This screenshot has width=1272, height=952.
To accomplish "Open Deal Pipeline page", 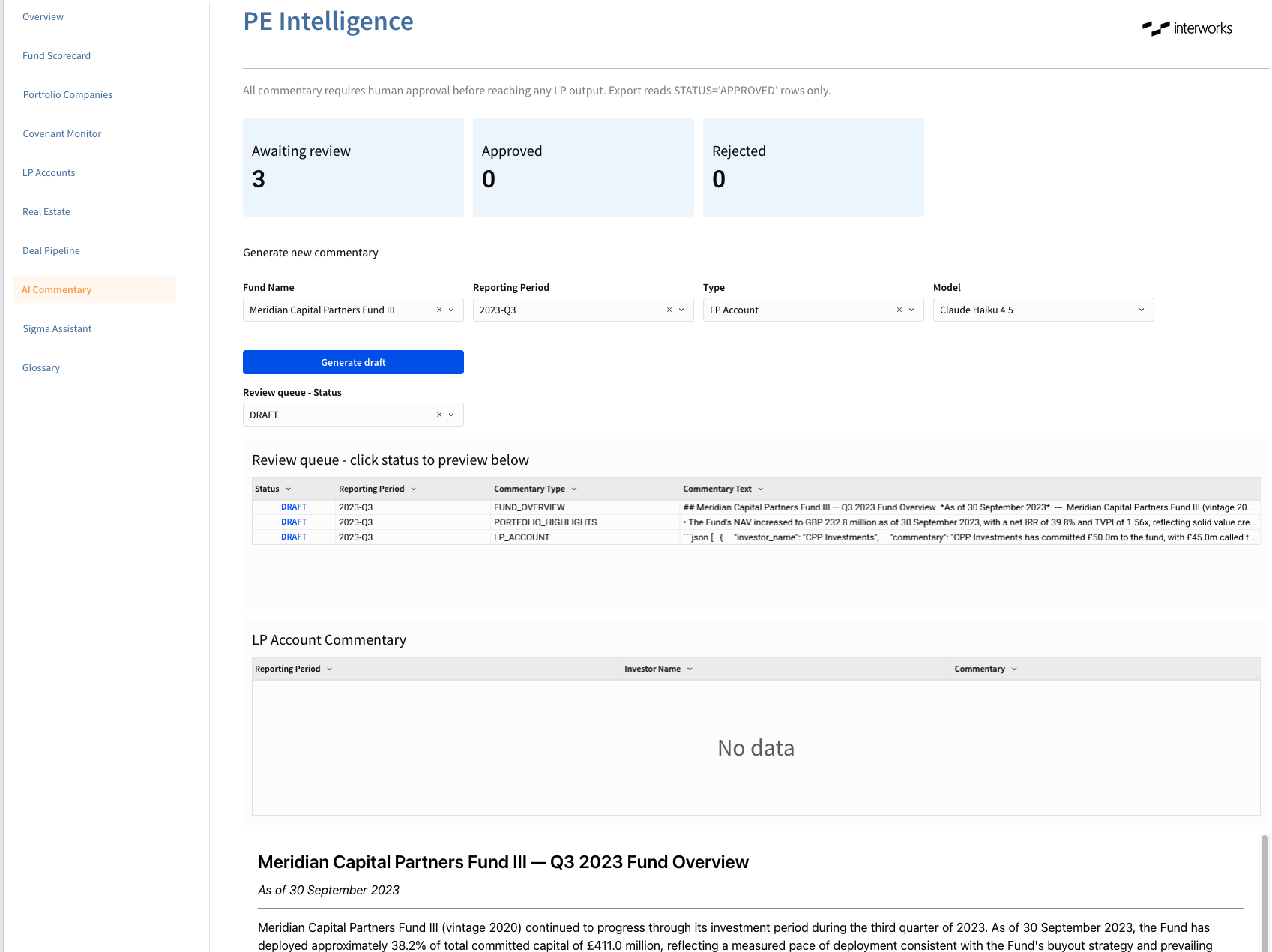I will pyautogui.click(x=51, y=250).
